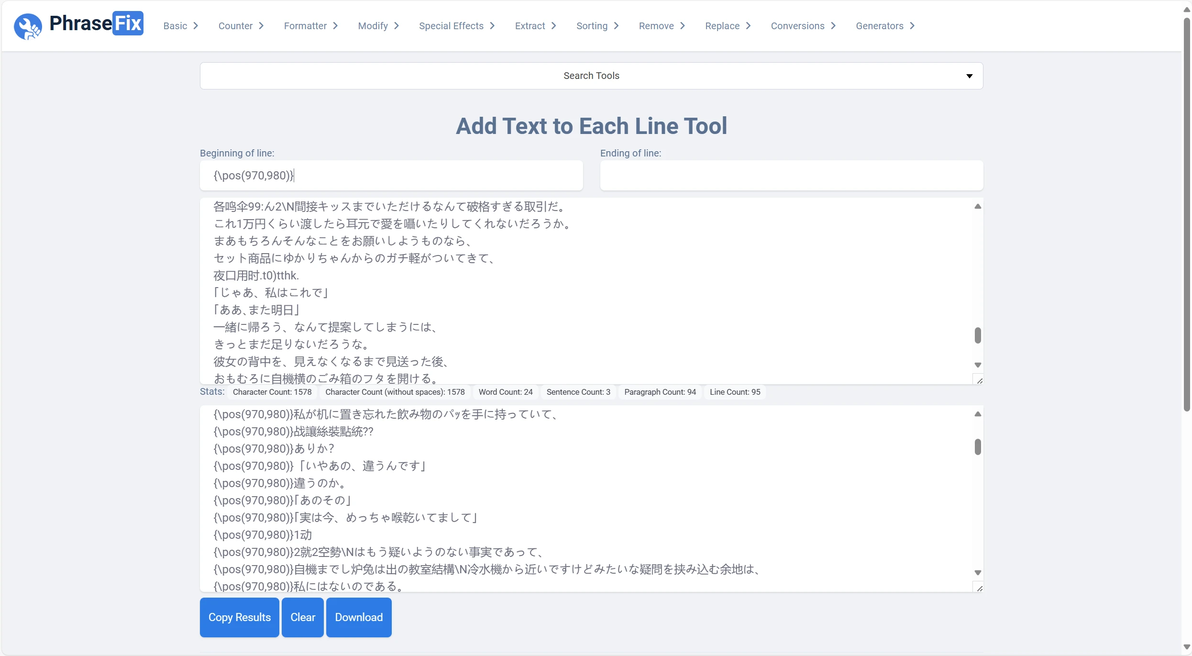
Task: Click input textarea scroll up arrow
Action: (x=978, y=207)
